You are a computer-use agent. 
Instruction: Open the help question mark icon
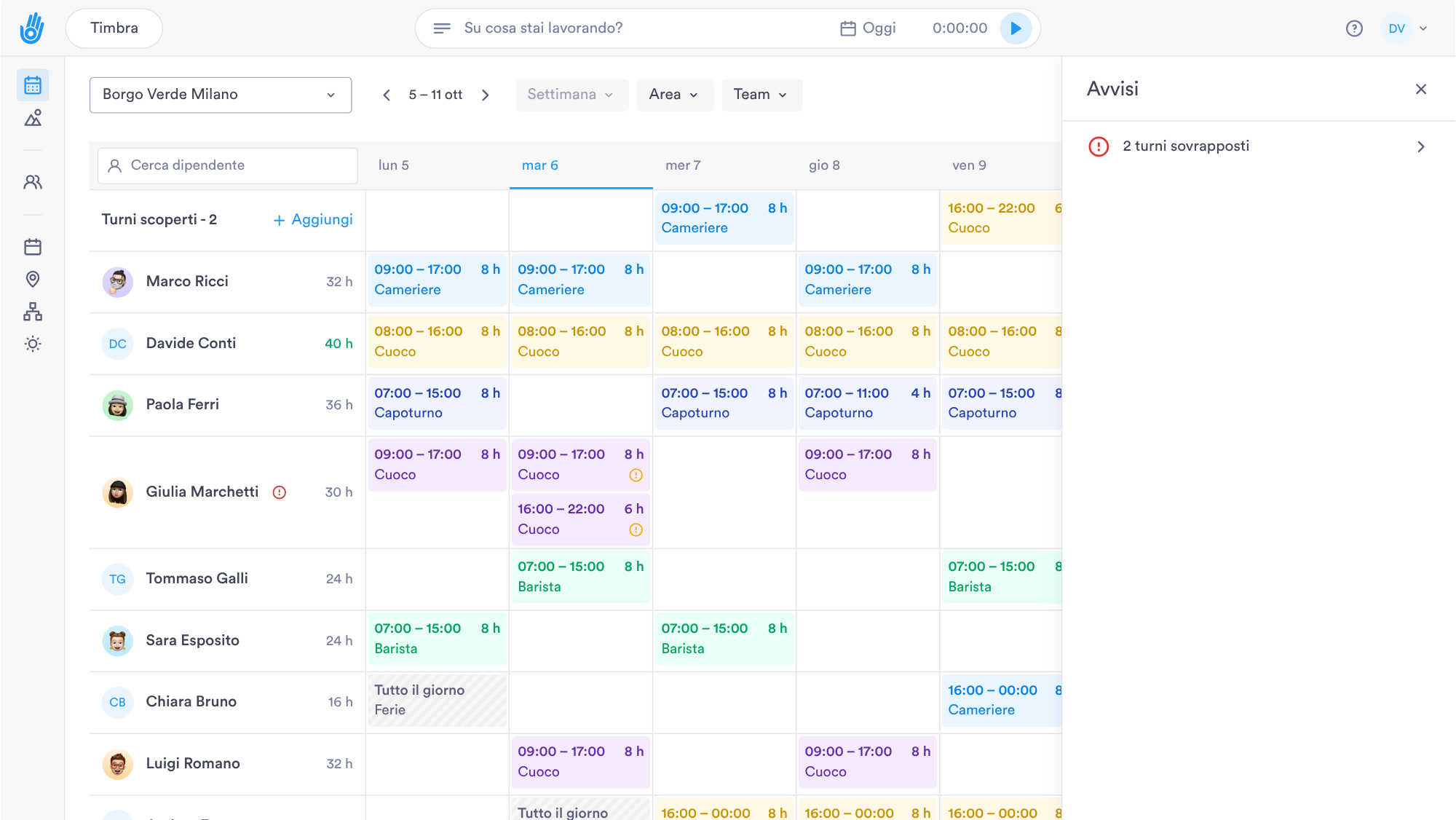[x=1354, y=28]
